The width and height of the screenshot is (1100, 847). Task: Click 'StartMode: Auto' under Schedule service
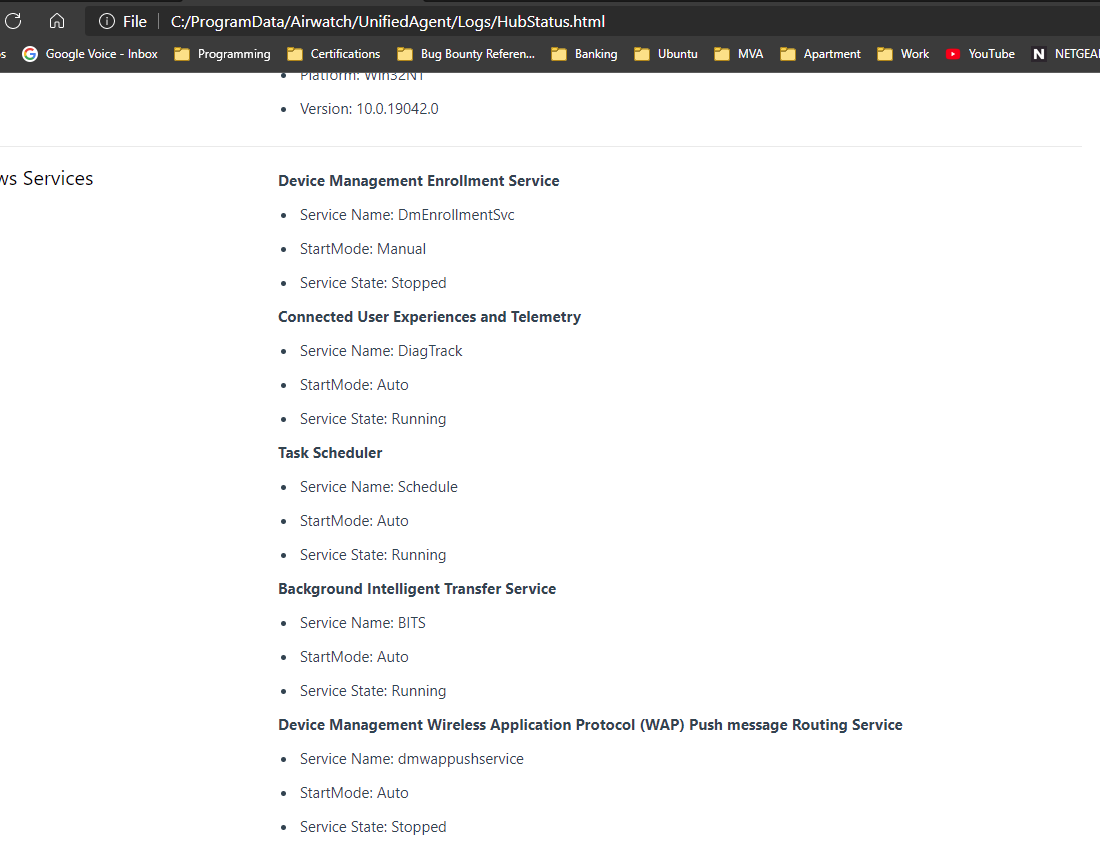click(354, 521)
